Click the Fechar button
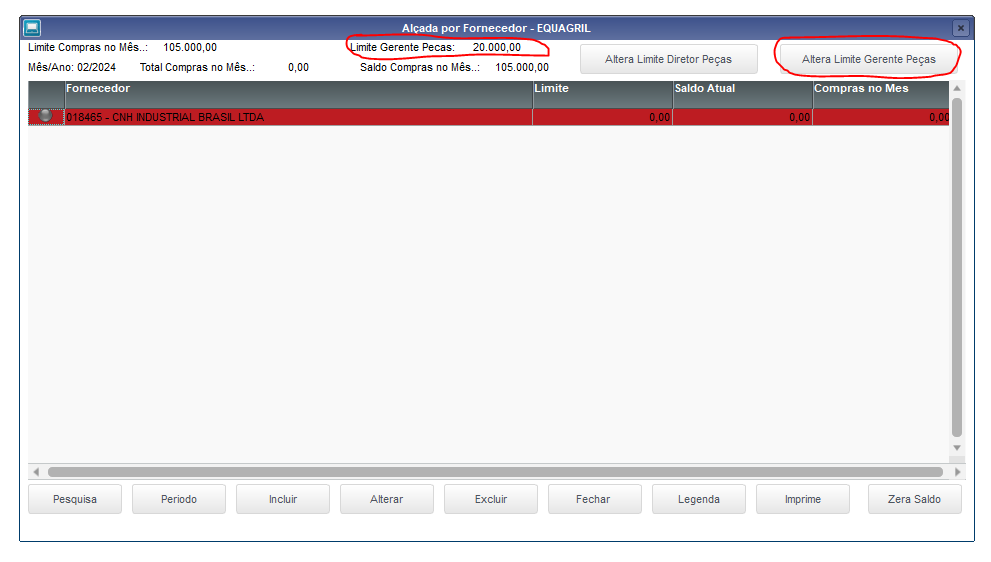 click(x=595, y=499)
